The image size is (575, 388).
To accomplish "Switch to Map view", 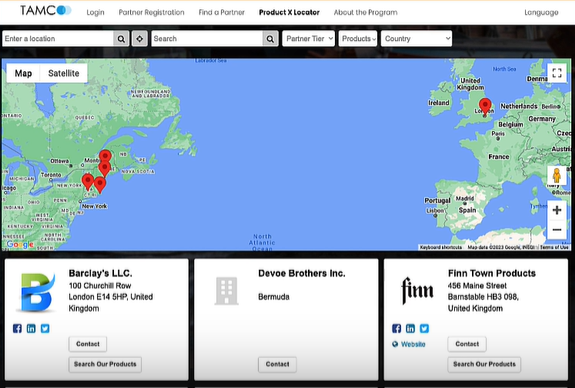I will (23, 73).
